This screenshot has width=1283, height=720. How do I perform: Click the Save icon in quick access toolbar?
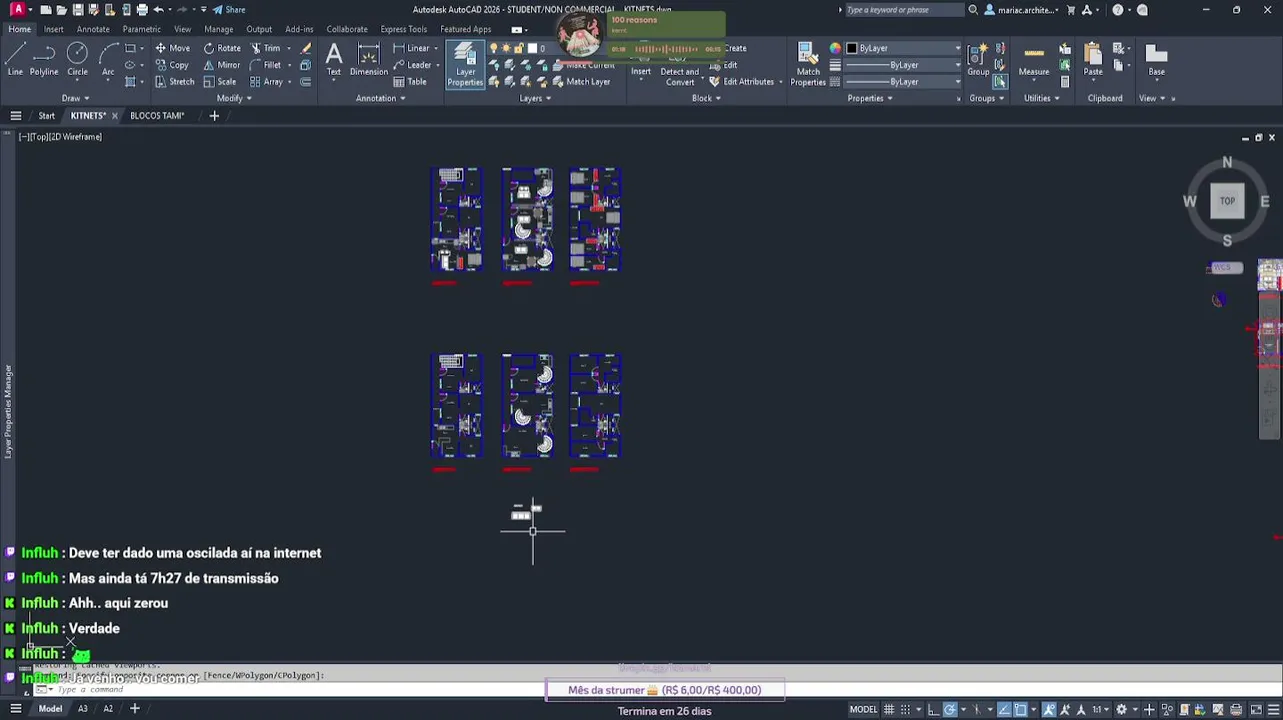[x=78, y=10]
